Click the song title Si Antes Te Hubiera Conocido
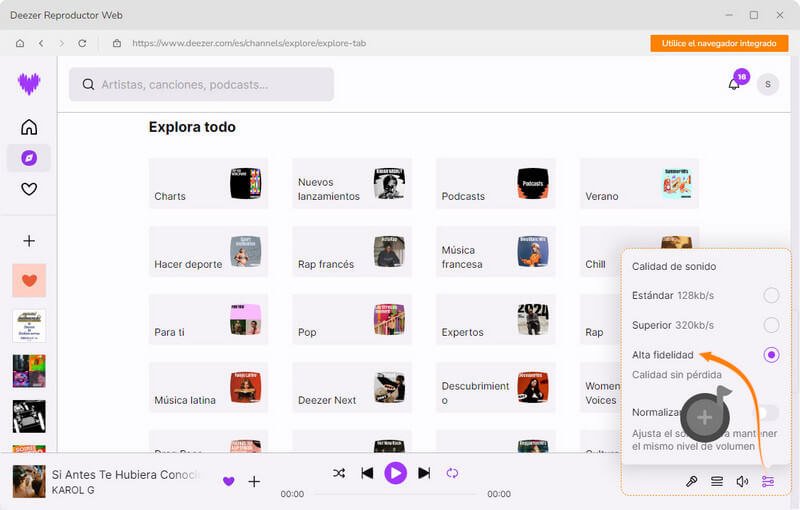The width and height of the screenshot is (800, 510). point(125,475)
